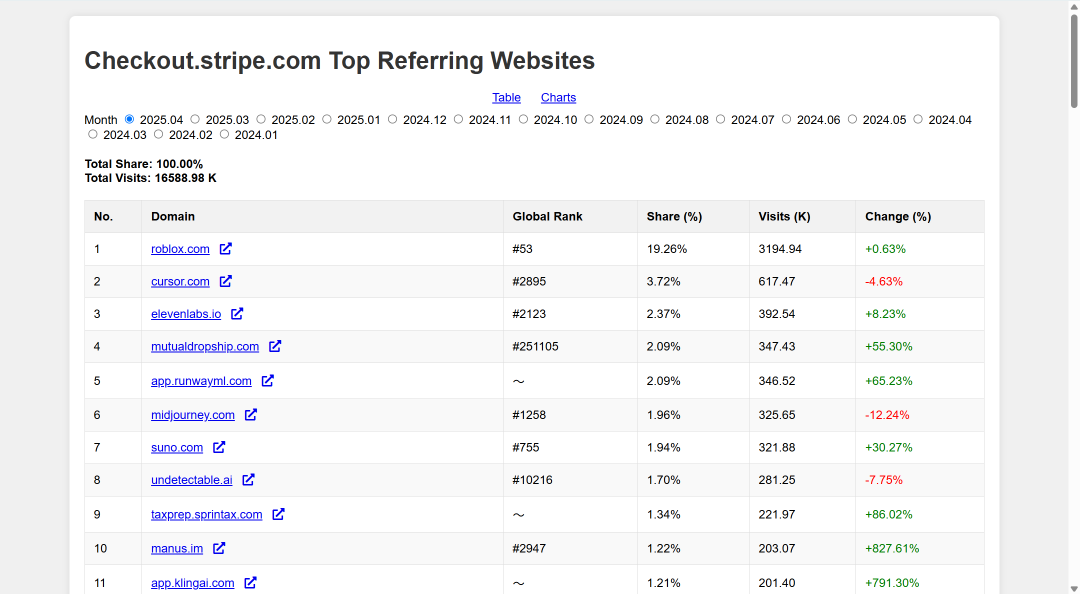Screen dimensions: 1080x594
Task: Open external link icon beside midjourney.com
Action: (251, 415)
